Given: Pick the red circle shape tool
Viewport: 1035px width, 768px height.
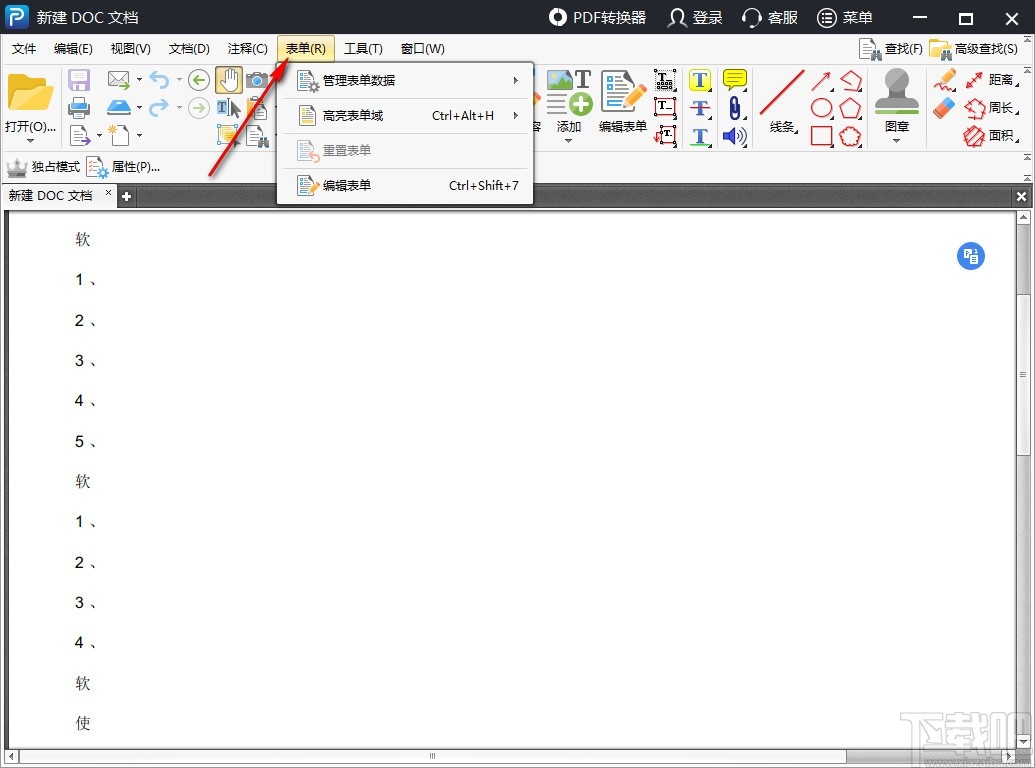Looking at the screenshot, I should point(821,108).
